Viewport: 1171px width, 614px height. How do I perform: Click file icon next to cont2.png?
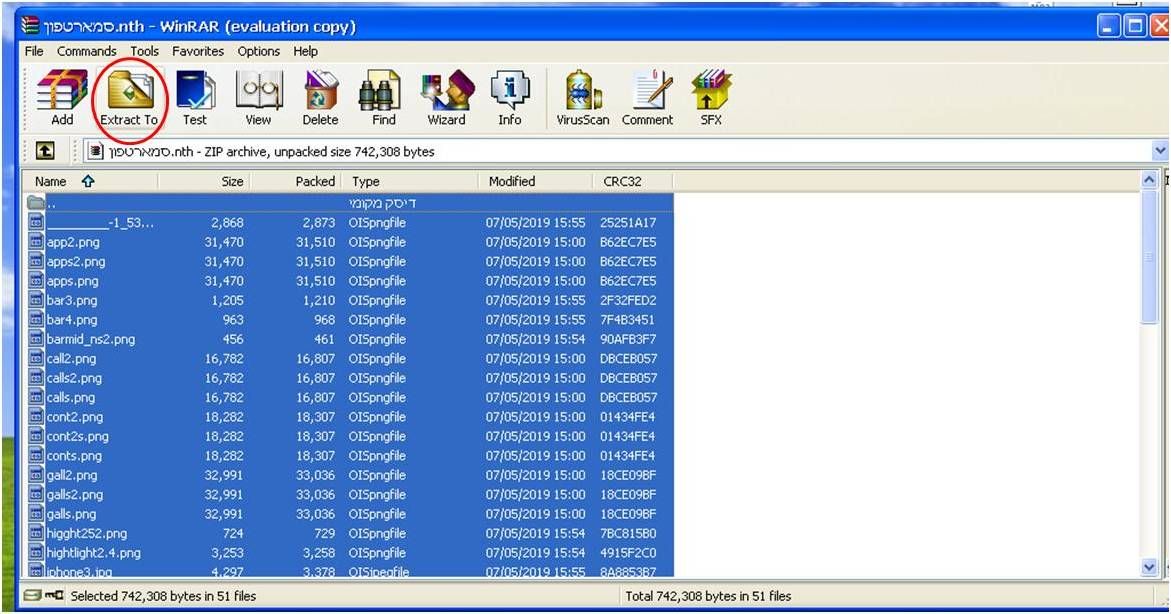coord(36,417)
